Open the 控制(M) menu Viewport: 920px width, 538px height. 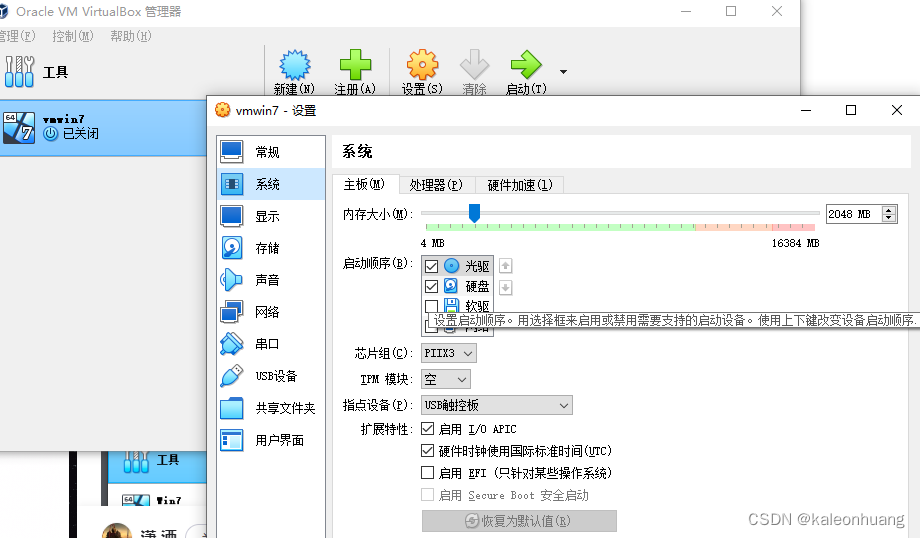point(72,36)
